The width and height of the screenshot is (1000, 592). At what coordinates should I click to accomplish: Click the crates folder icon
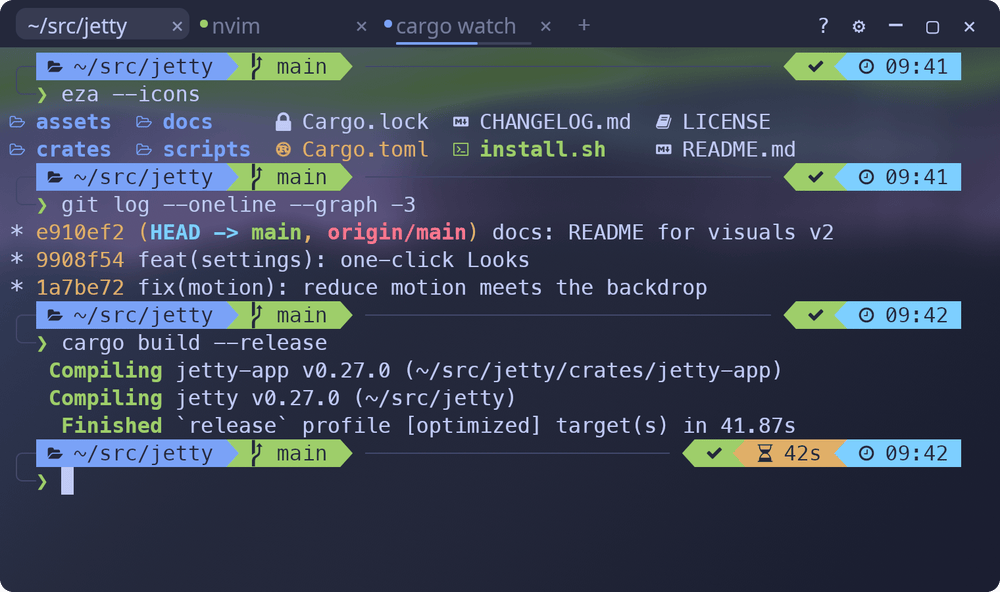17,149
